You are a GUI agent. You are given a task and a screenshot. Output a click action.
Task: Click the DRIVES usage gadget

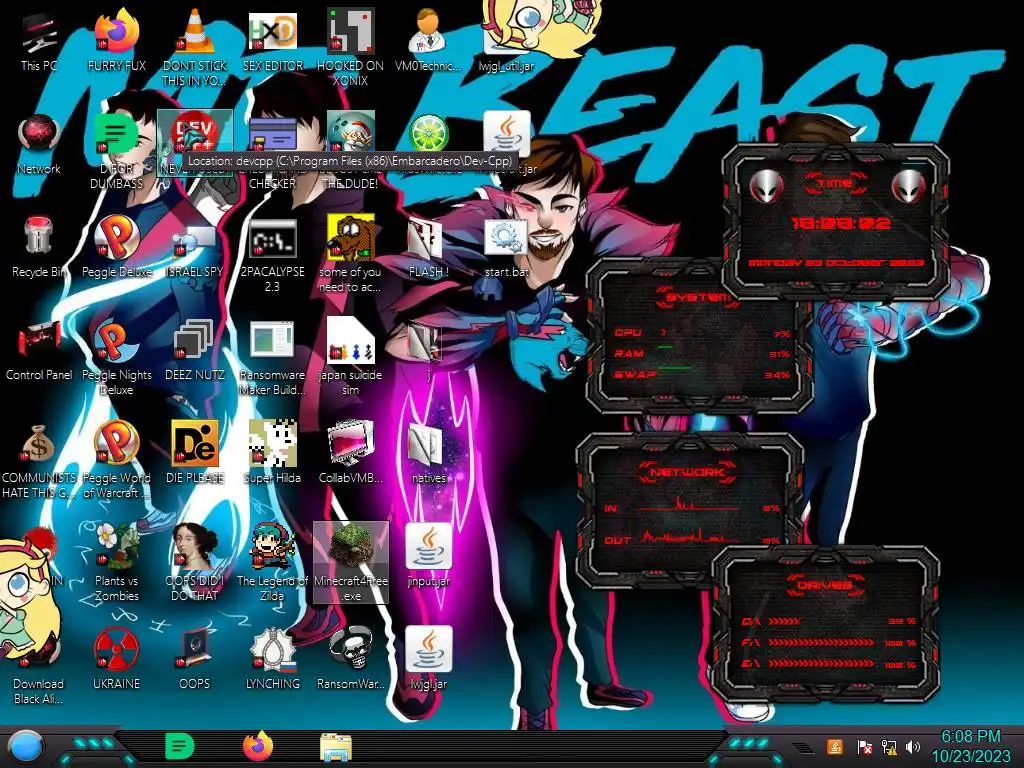826,624
